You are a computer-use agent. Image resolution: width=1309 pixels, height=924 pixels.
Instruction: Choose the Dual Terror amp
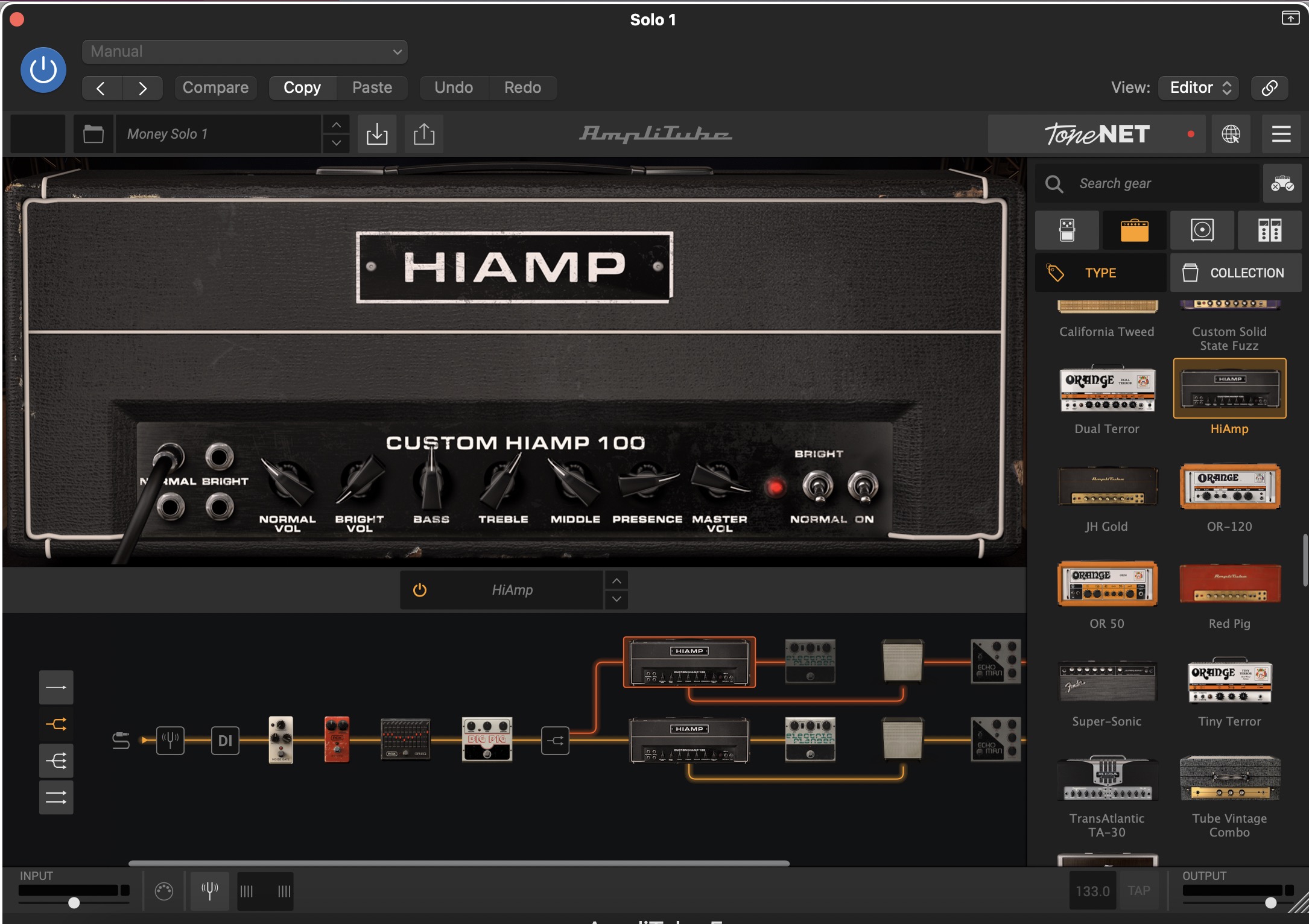point(1107,398)
